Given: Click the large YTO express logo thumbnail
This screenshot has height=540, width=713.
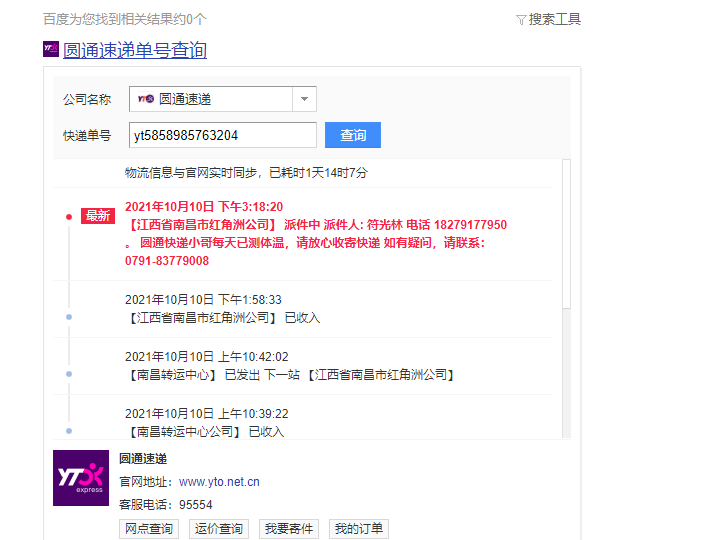Looking at the screenshot, I should tap(81, 478).
